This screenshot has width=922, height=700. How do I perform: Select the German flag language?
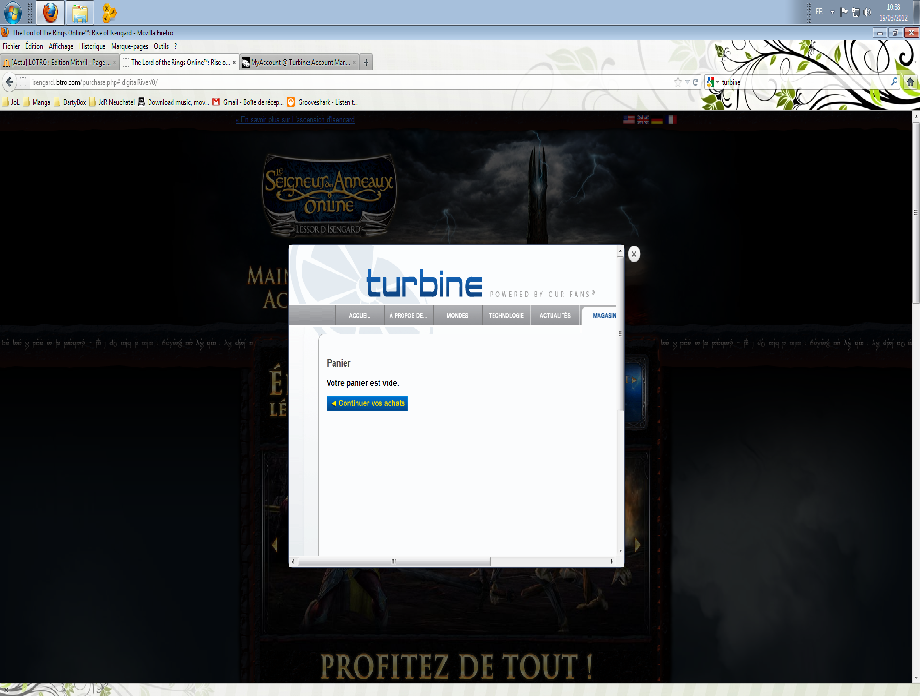pyautogui.click(x=657, y=119)
